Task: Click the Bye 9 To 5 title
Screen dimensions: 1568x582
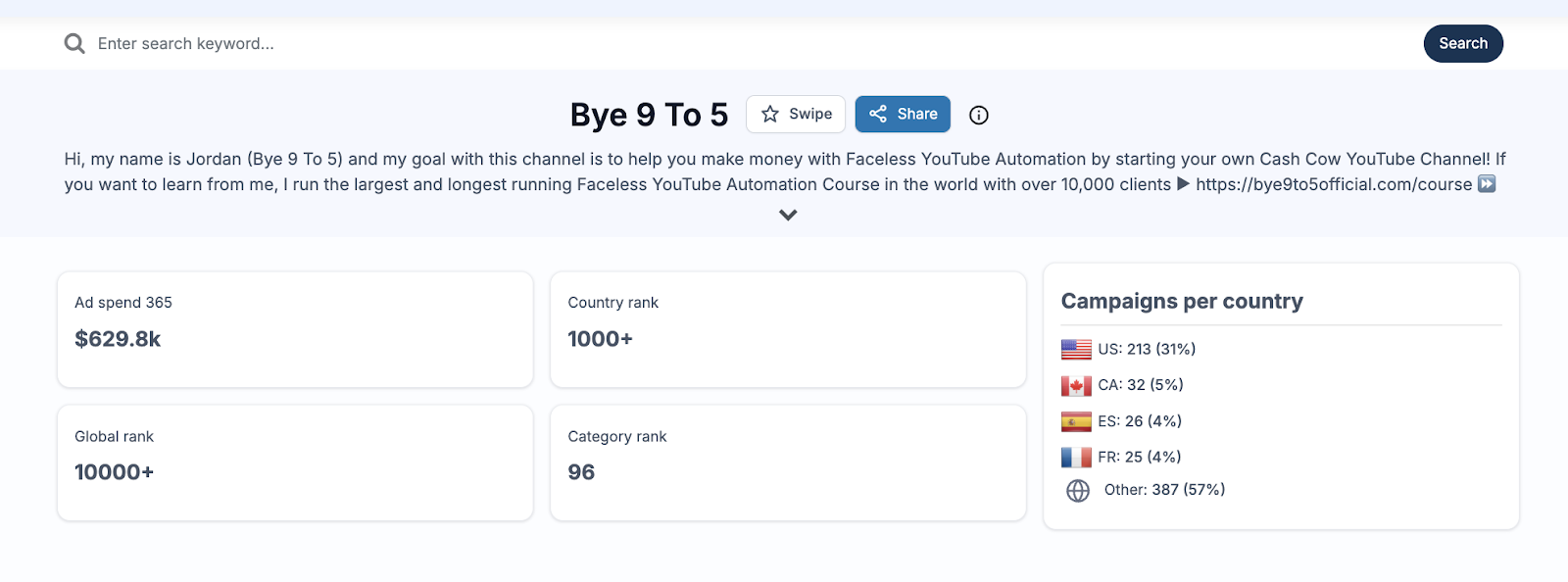Action: pos(649,115)
